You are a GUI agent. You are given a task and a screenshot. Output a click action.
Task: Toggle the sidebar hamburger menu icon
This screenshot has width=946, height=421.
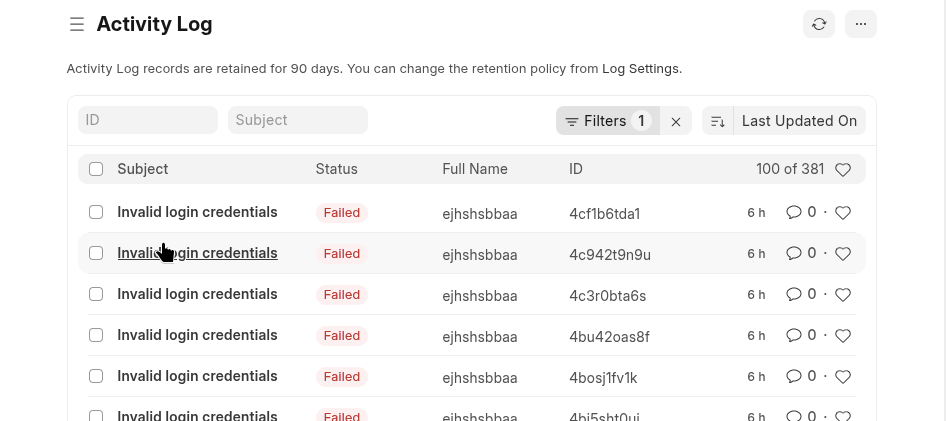point(77,25)
